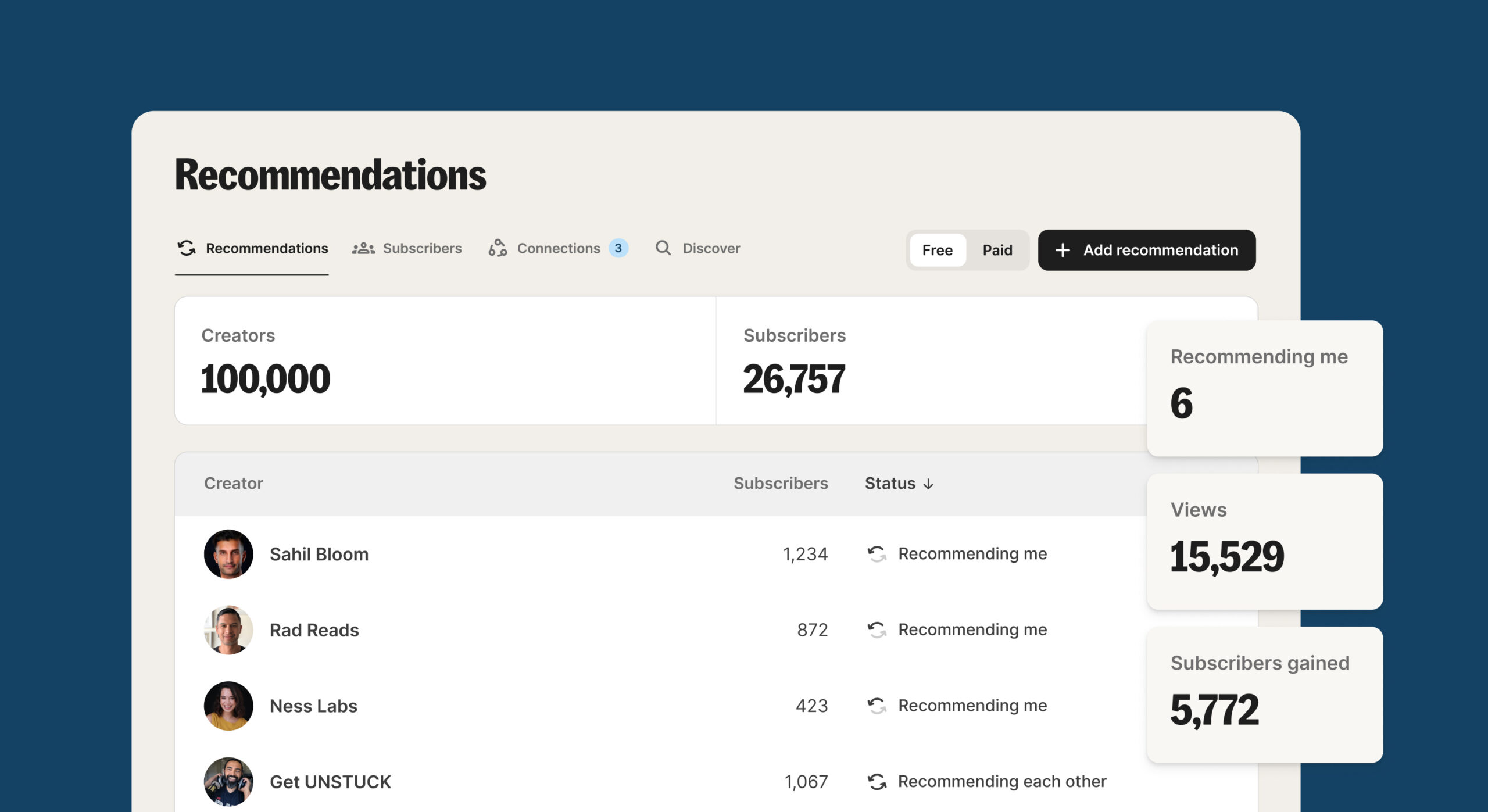Image resolution: width=1488 pixels, height=812 pixels.
Task: Click the Add recommendation button
Action: point(1147,250)
